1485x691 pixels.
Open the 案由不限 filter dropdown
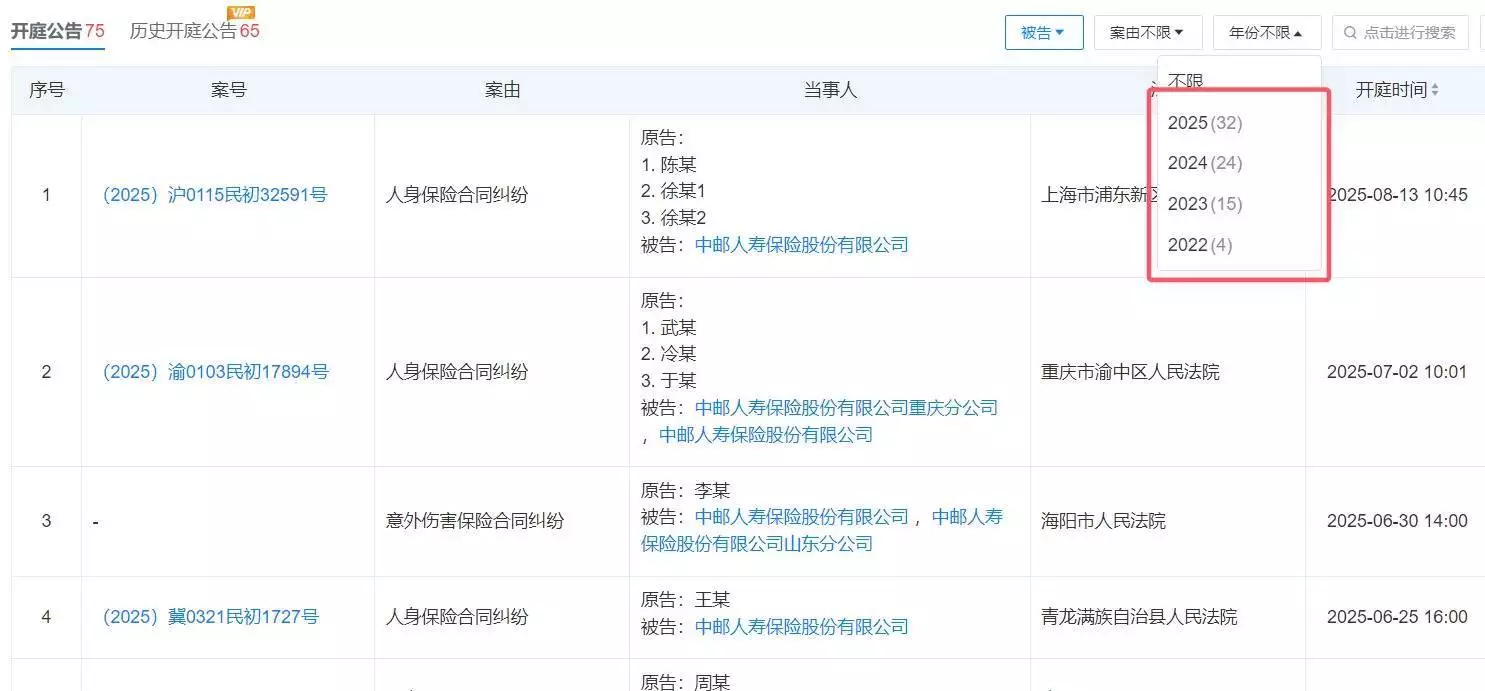pyautogui.click(x=1147, y=31)
